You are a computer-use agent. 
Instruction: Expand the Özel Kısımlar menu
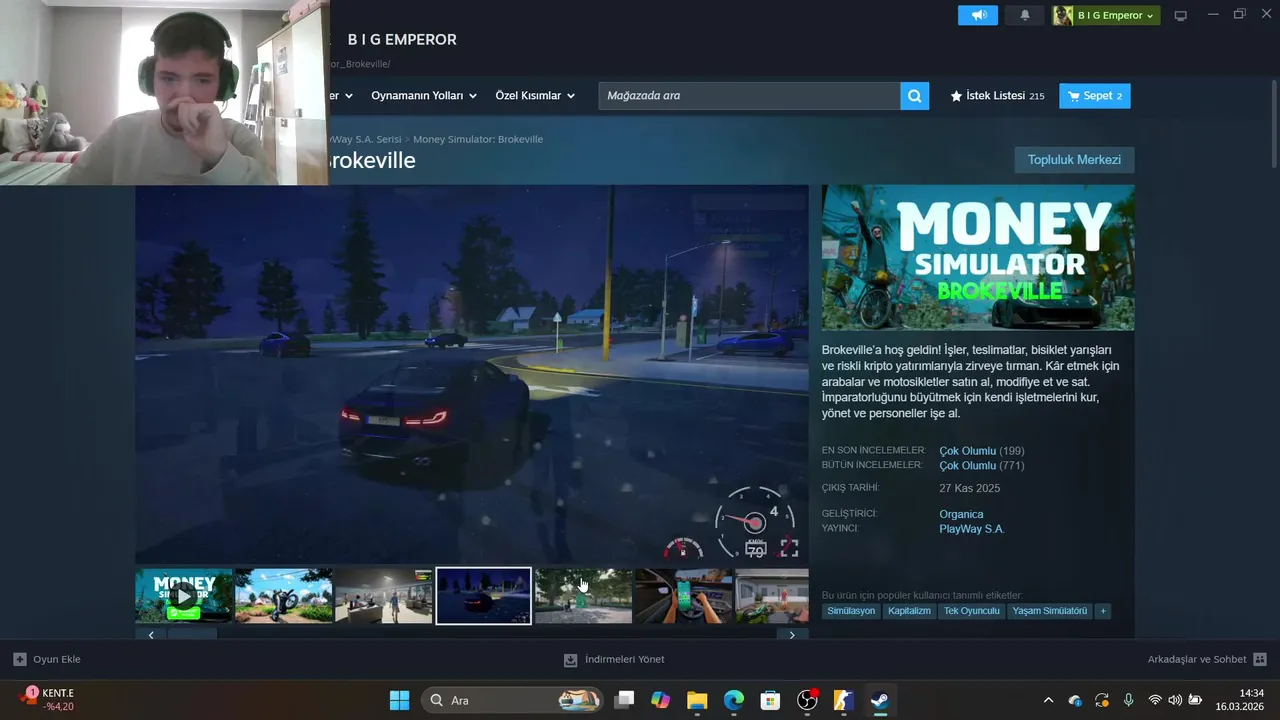536,96
